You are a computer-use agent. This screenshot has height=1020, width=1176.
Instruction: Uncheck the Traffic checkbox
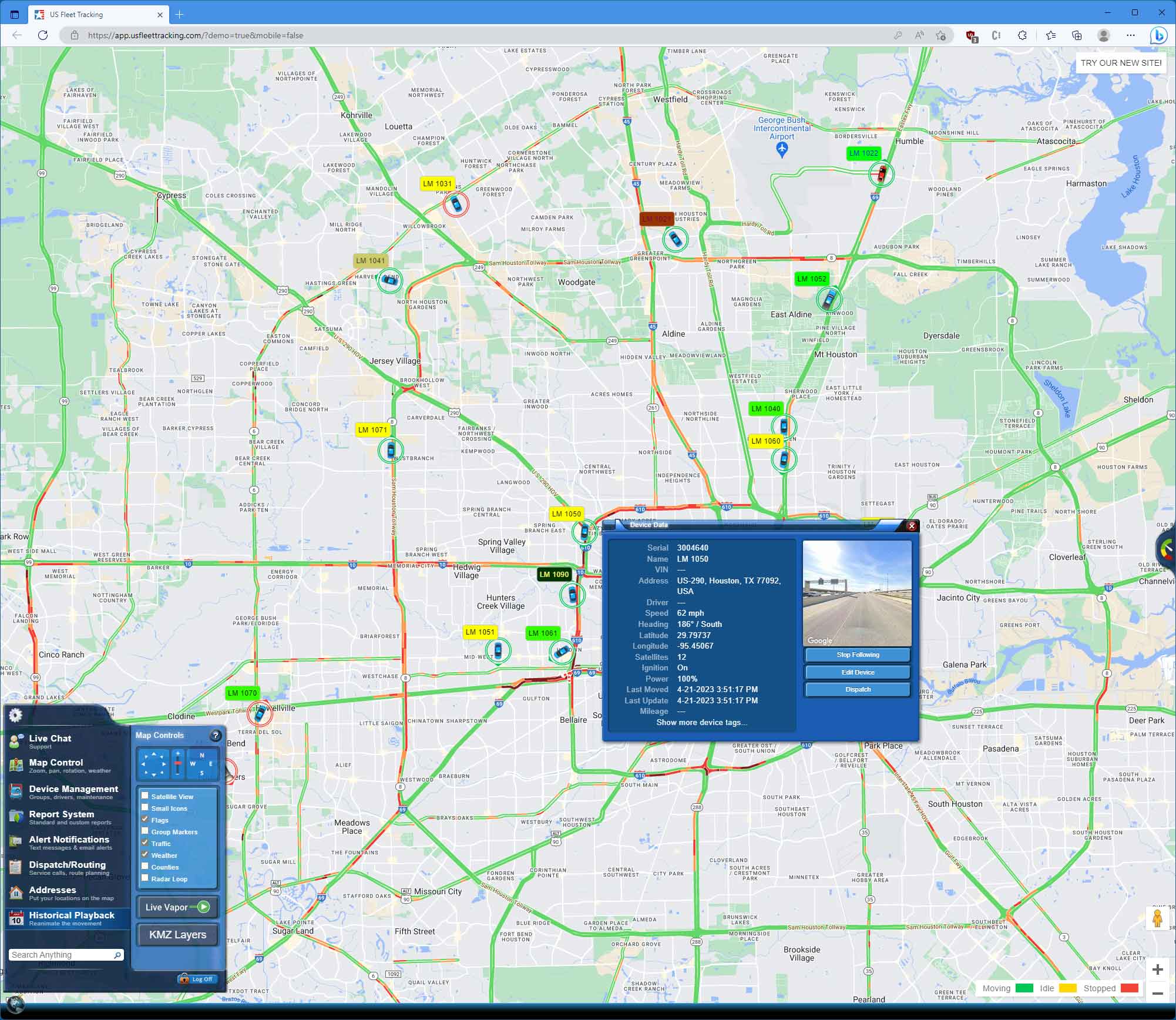(x=145, y=843)
